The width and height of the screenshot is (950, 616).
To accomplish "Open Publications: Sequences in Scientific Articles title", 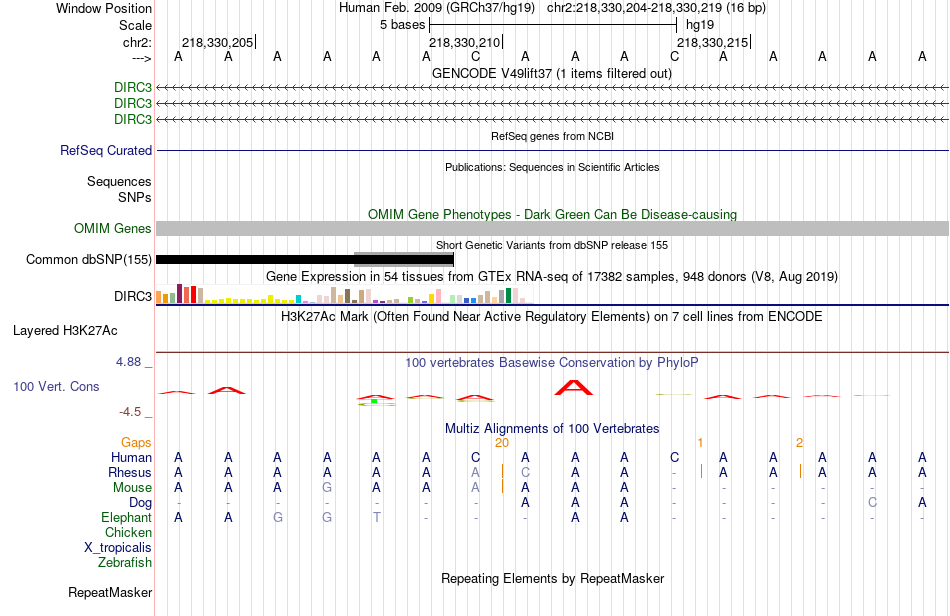I will tap(552, 167).
